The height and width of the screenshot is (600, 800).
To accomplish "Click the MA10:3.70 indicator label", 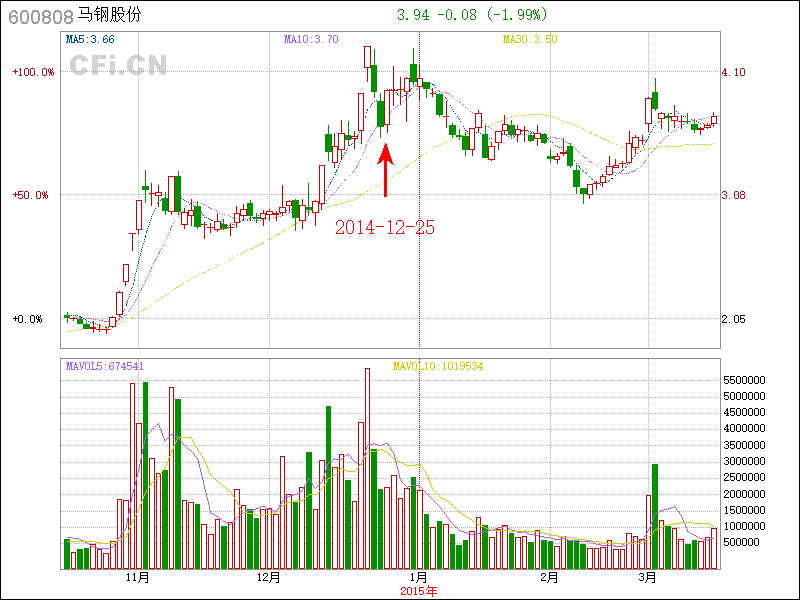I will [x=311, y=39].
